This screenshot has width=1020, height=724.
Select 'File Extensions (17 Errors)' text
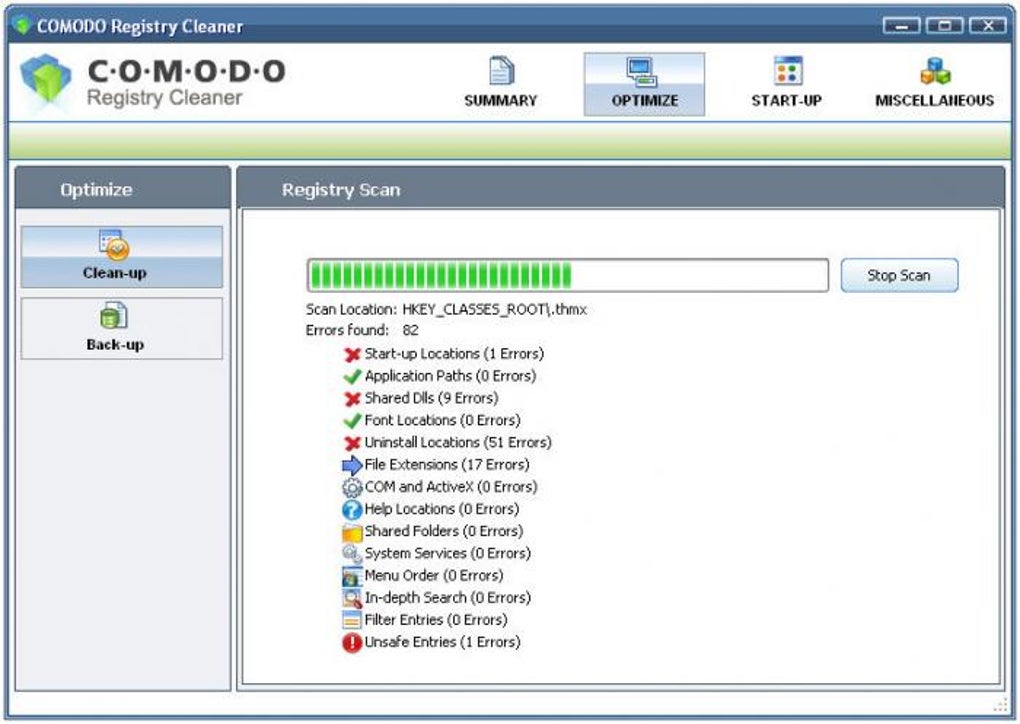(x=447, y=464)
